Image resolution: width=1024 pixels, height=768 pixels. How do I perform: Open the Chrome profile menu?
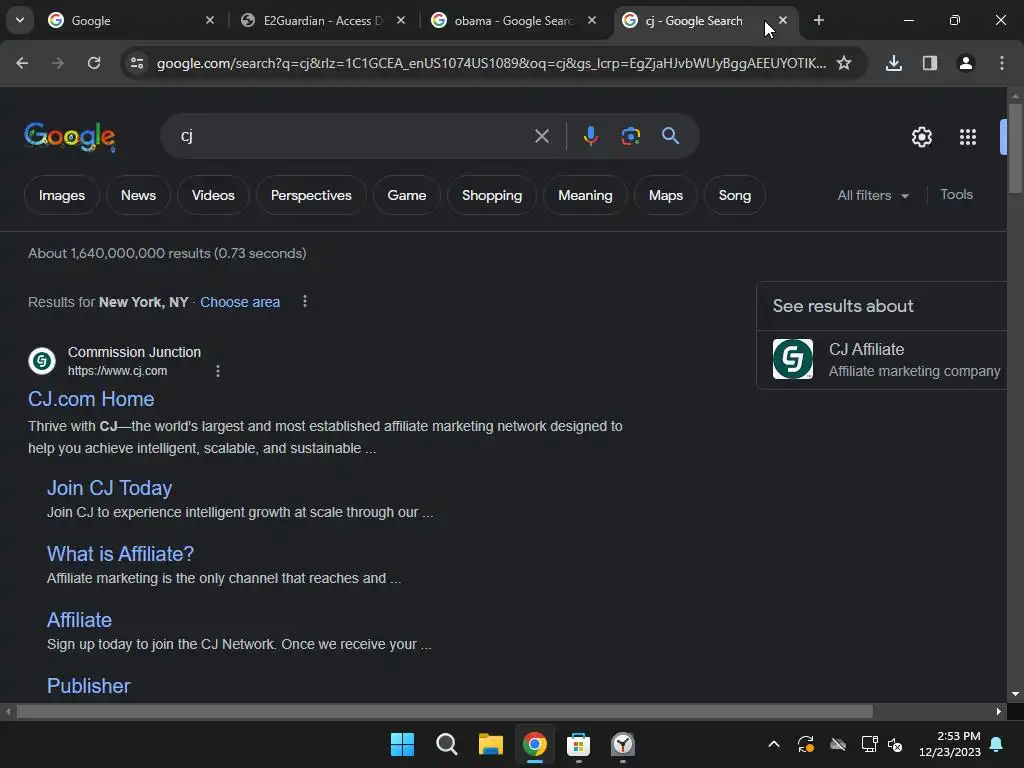point(965,63)
